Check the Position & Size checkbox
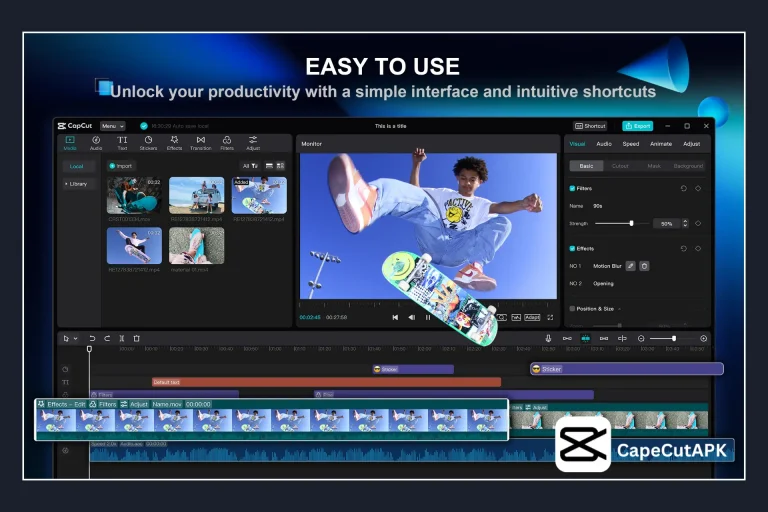768x512 pixels. [x=572, y=309]
